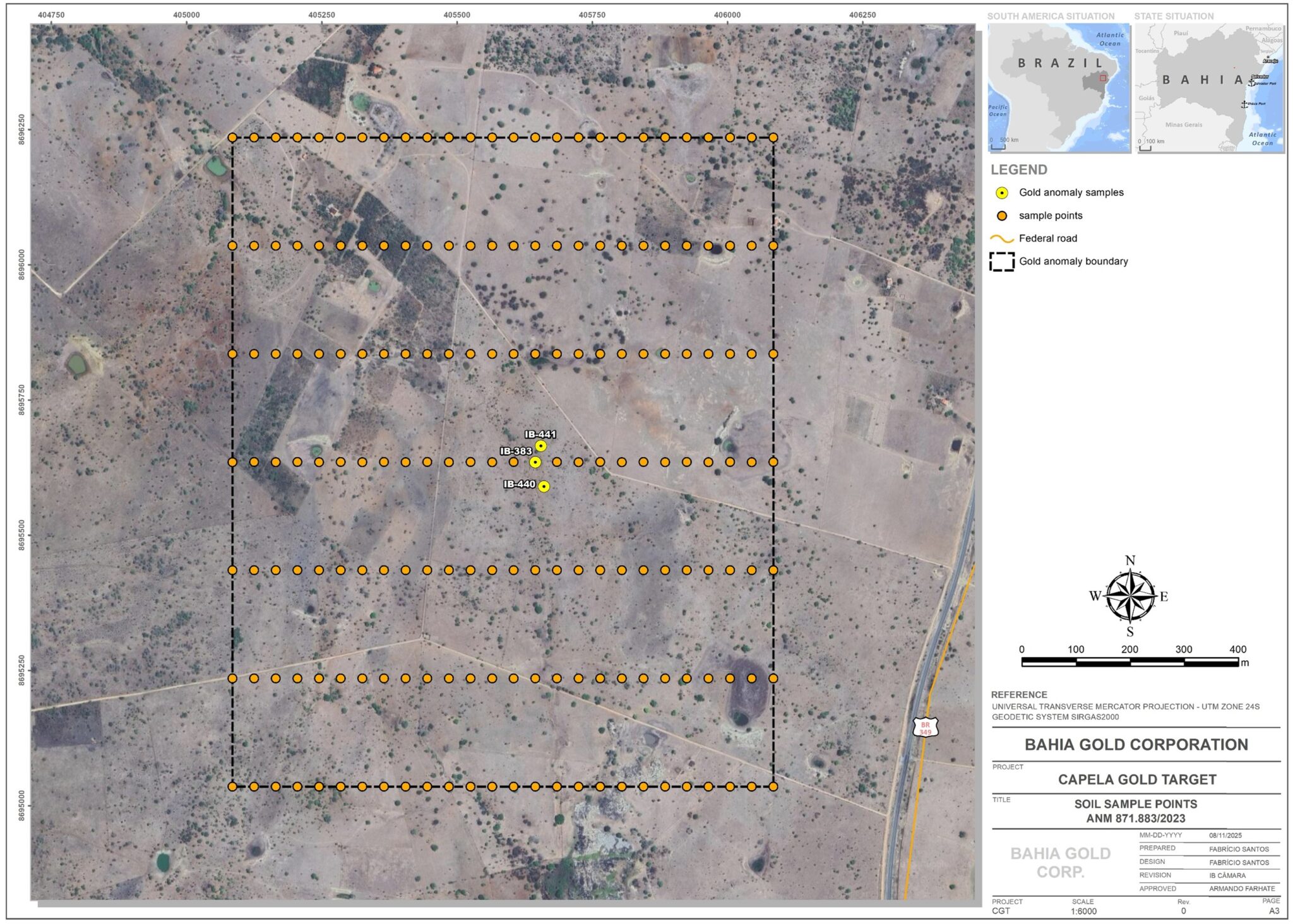Click the Capela Gold Target project title
The height and width of the screenshot is (924, 1293).
pos(1137,779)
